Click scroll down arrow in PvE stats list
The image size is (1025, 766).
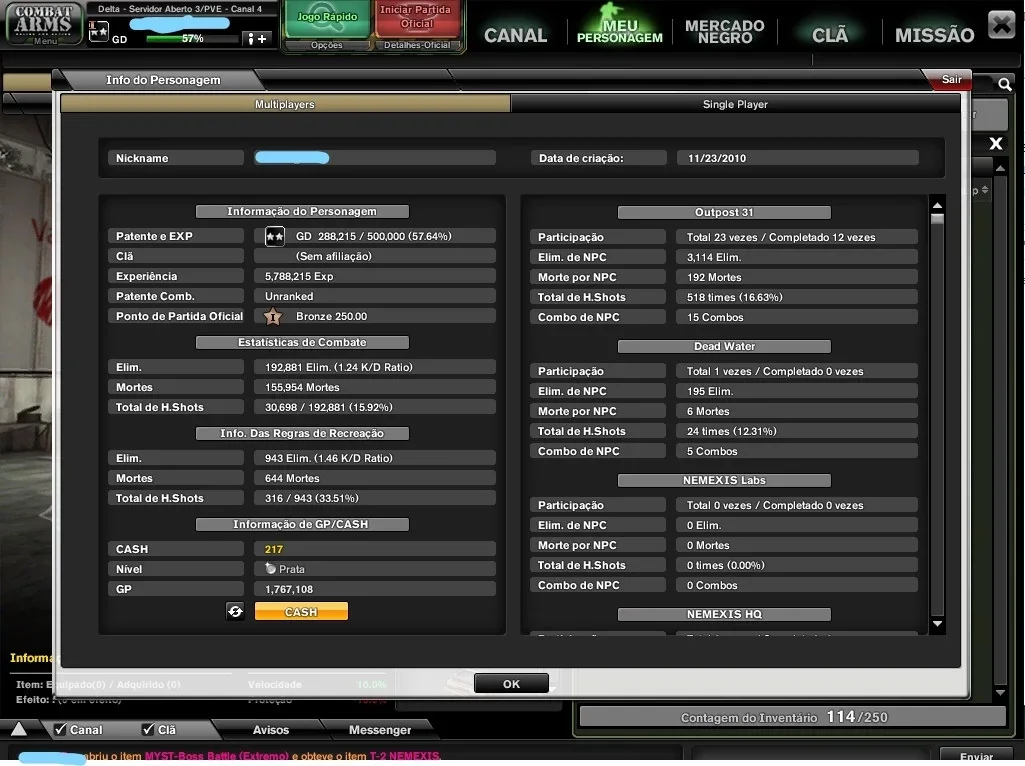coord(937,624)
